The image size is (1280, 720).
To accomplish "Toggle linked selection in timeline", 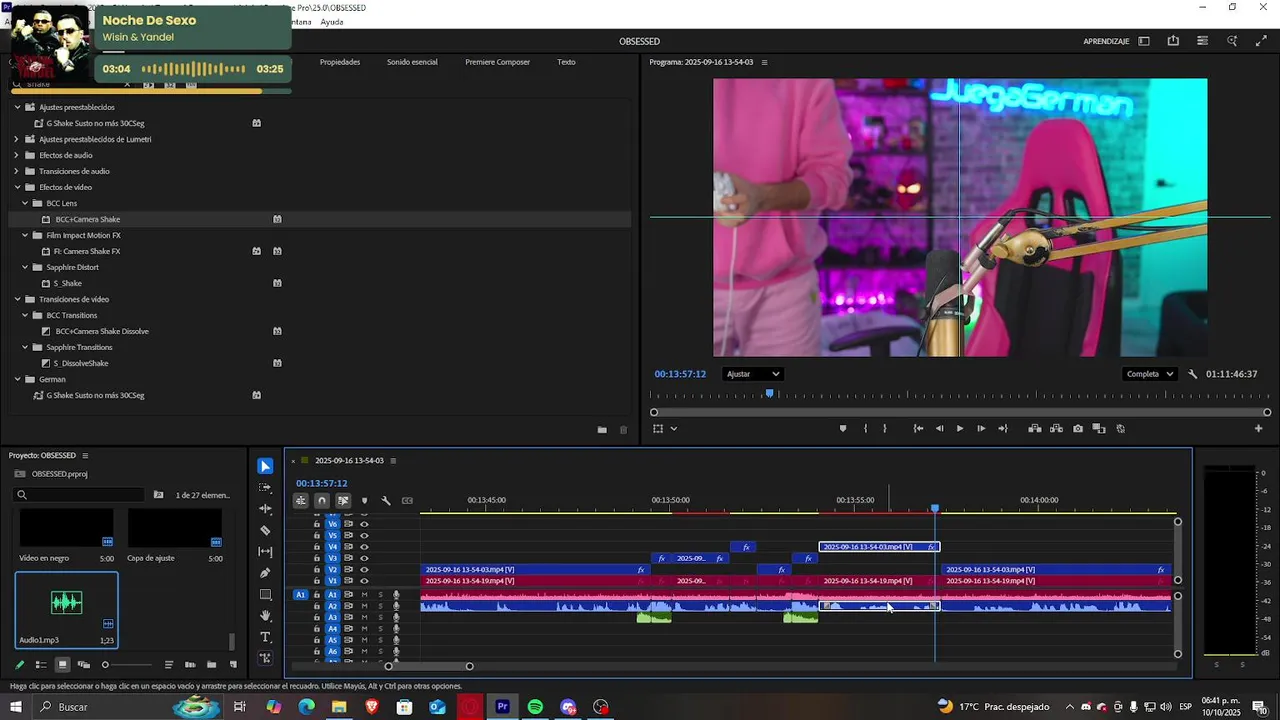I will [343, 500].
